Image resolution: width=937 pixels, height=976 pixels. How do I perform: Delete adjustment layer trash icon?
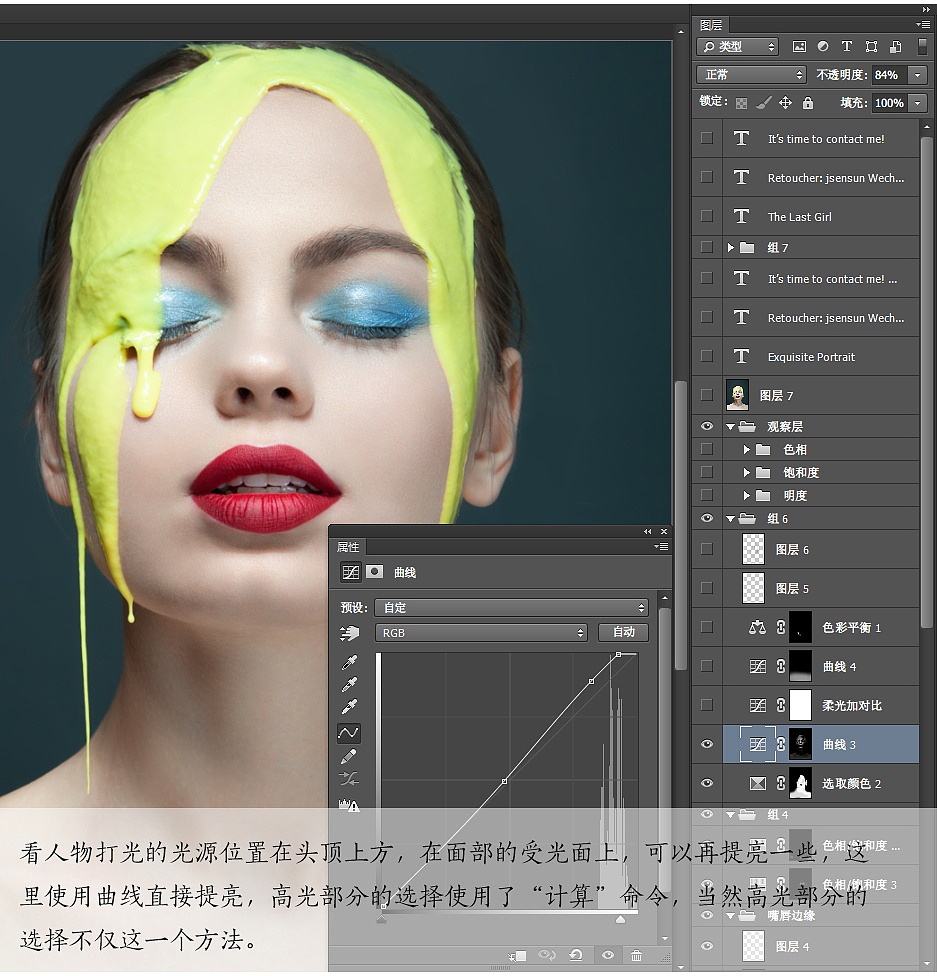636,955
